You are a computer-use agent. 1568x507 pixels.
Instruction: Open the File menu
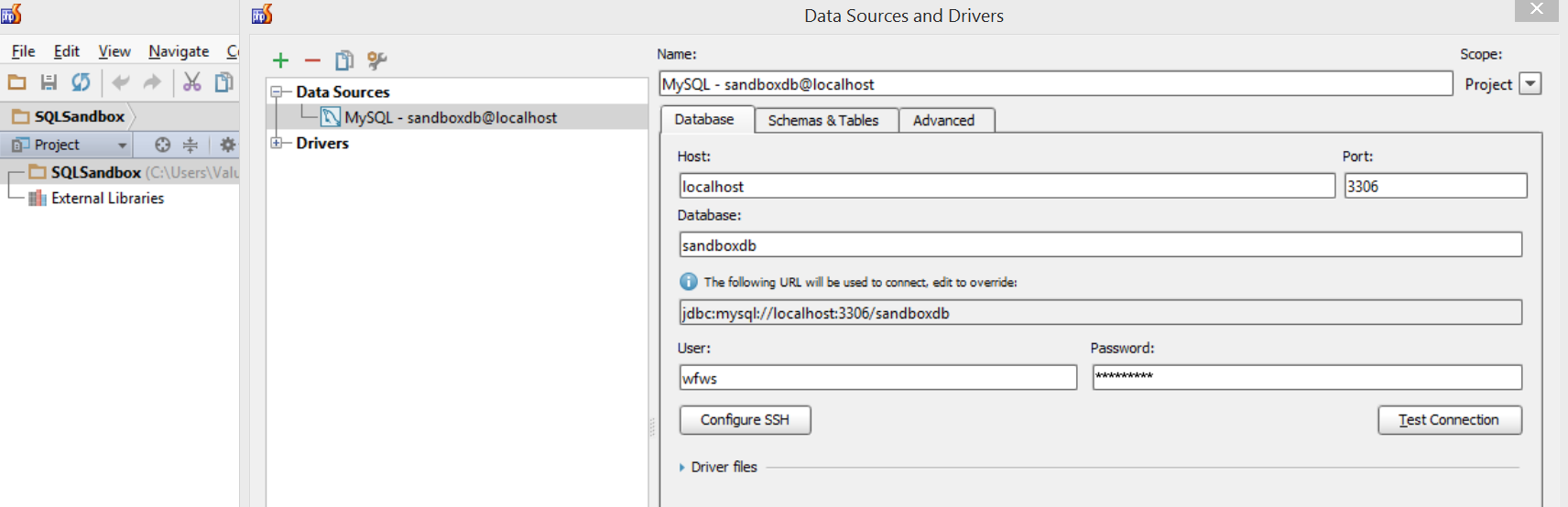(x=23, y=51)
